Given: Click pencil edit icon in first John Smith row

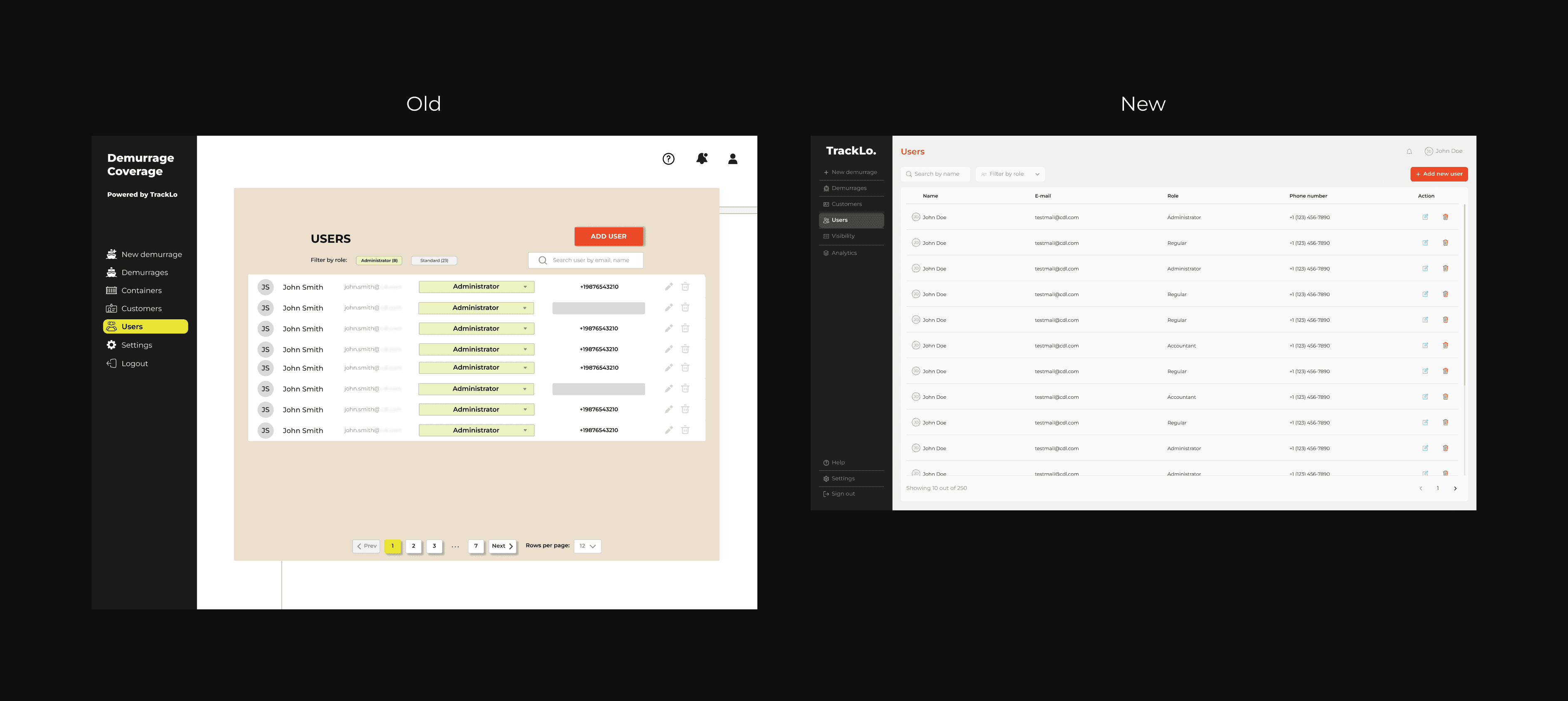Looking at the screenshot, I should tap(668, 287).
